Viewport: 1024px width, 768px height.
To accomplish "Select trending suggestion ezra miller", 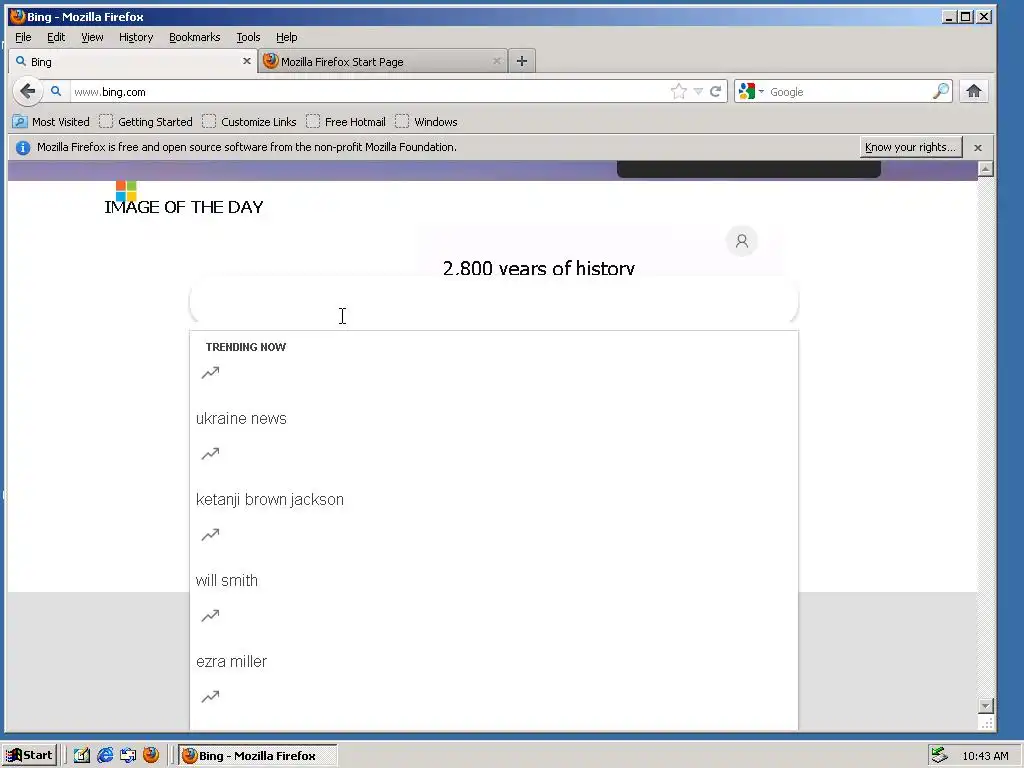I will (x=231, y=662).
